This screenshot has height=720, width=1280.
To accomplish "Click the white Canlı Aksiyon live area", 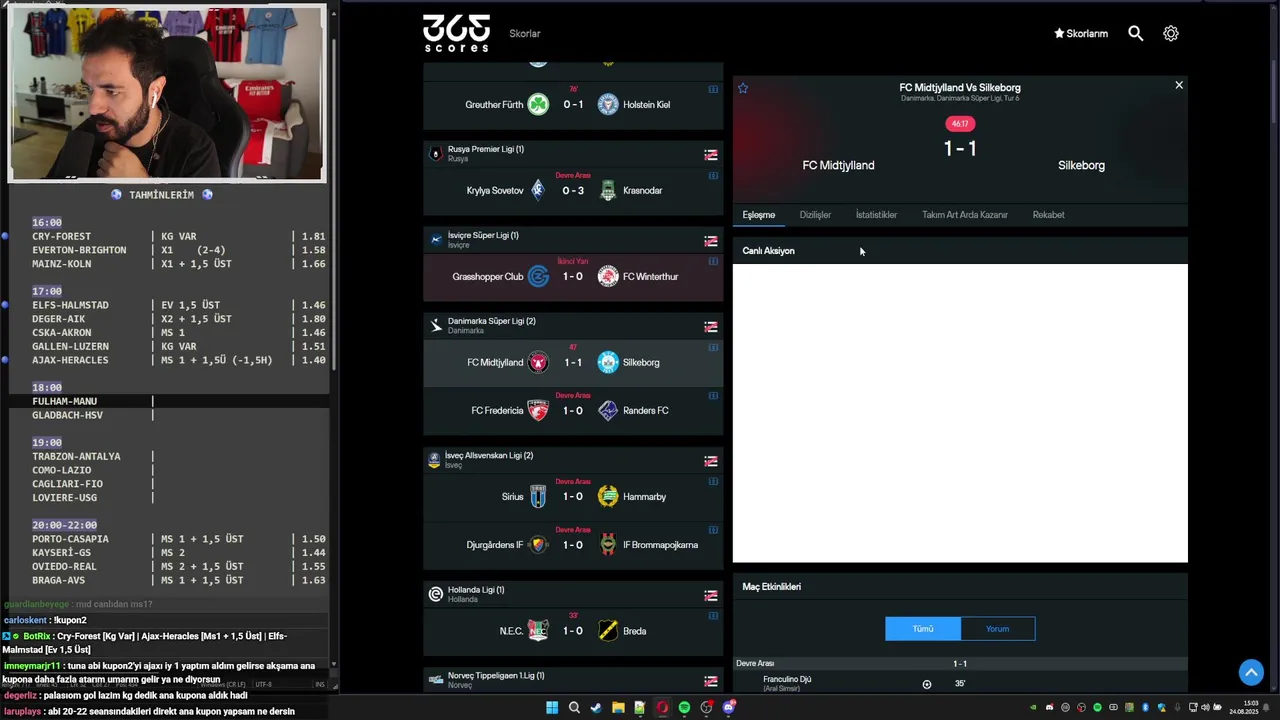I will tap(960, 413).
